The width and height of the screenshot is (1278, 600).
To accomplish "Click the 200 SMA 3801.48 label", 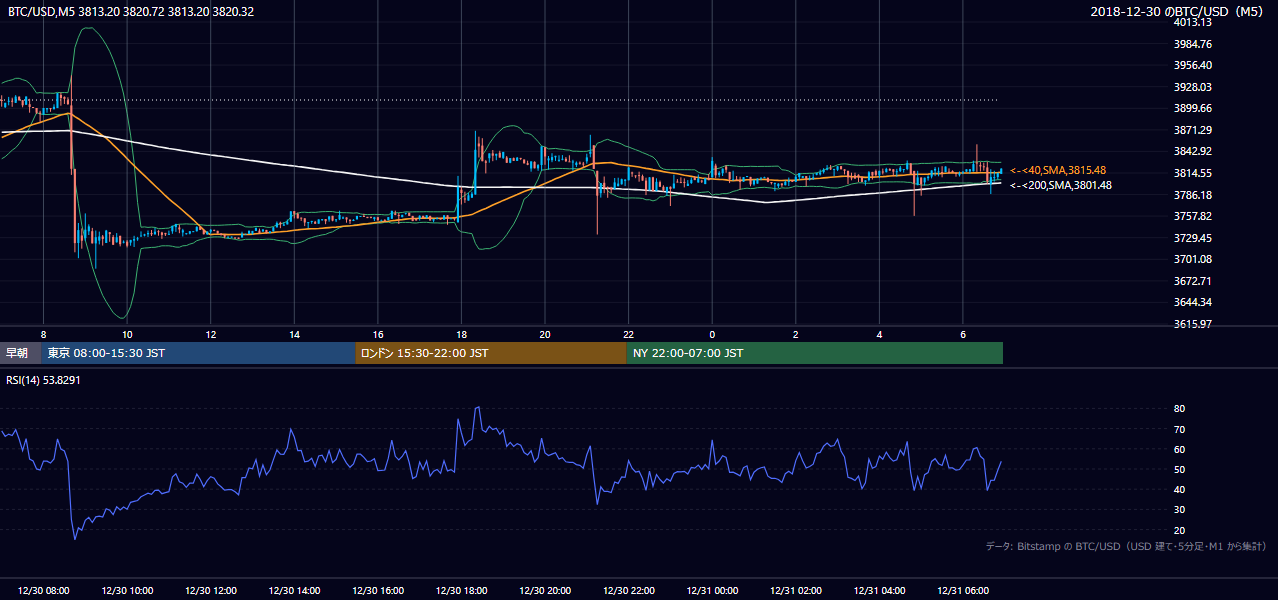I will pos(1060,185).
